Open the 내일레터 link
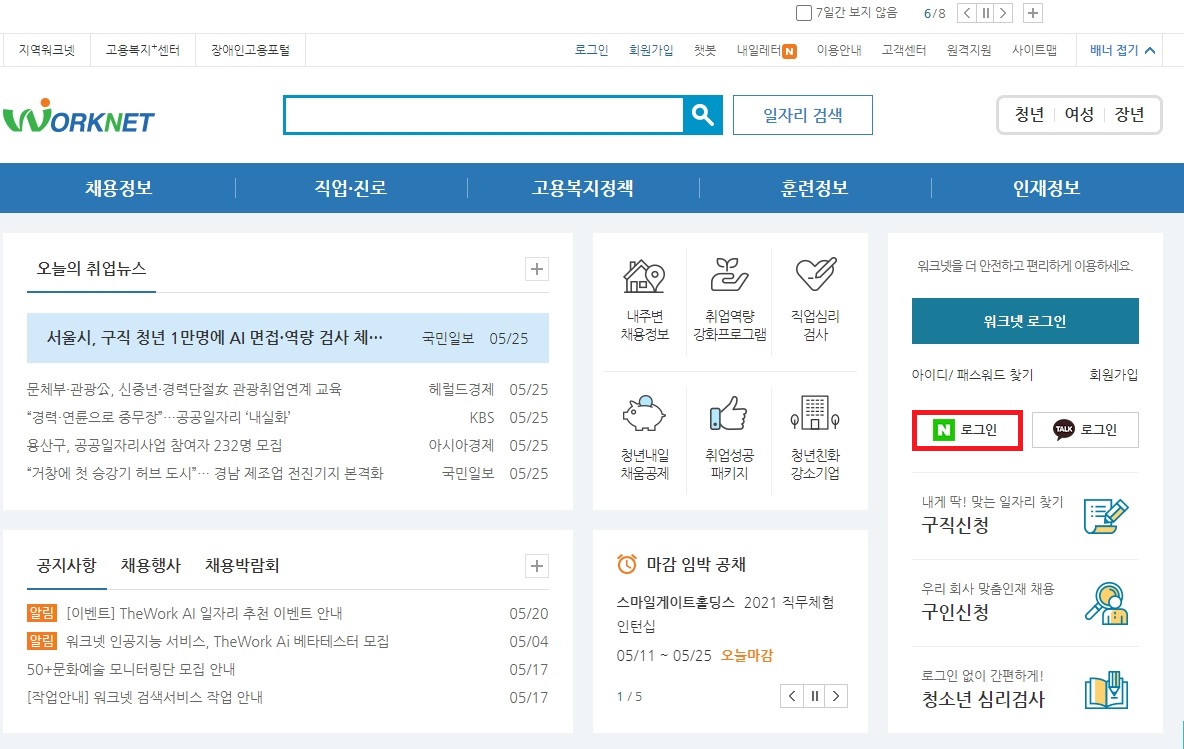This screenshot has width=1184, height=749. pyautogui.click(x=759, y=51)
